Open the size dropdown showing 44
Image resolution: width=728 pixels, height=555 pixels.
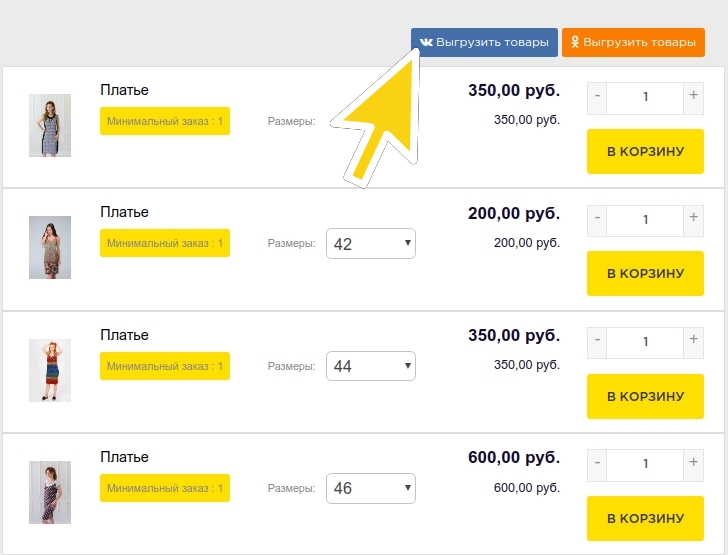pos(370,366)
